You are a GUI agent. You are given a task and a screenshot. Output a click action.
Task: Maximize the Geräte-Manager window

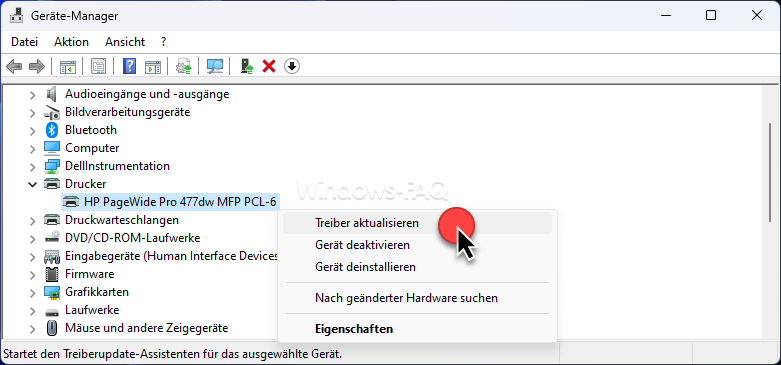point(711,15)
